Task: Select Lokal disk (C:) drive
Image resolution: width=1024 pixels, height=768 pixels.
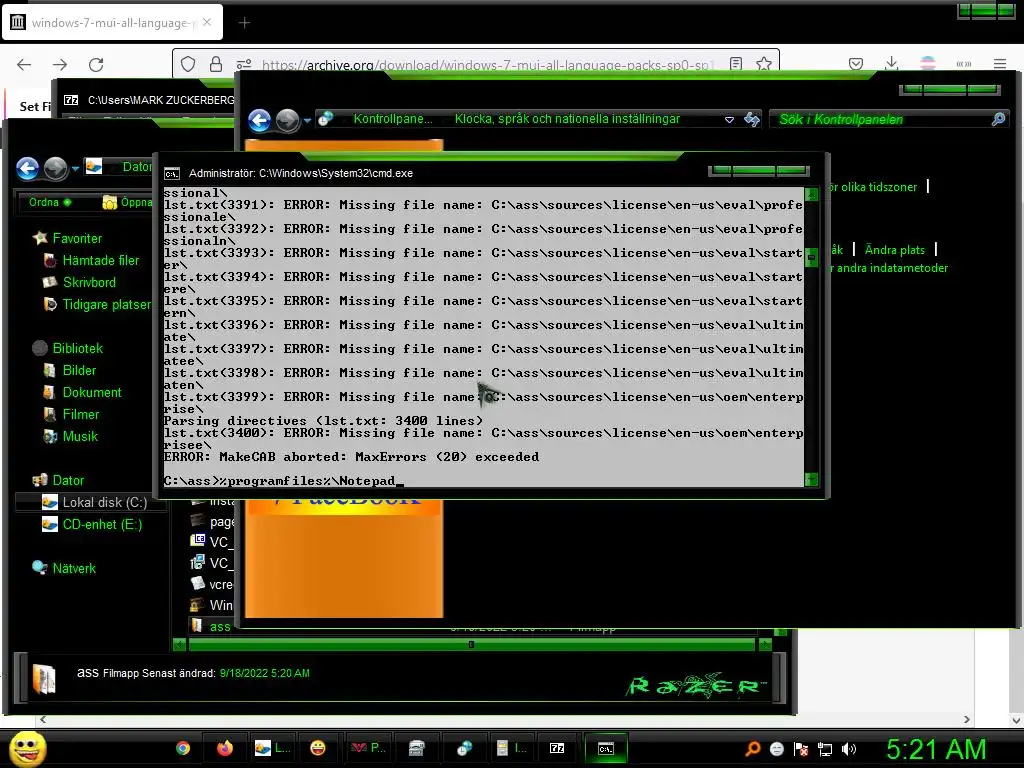Action: coord(104,502)
